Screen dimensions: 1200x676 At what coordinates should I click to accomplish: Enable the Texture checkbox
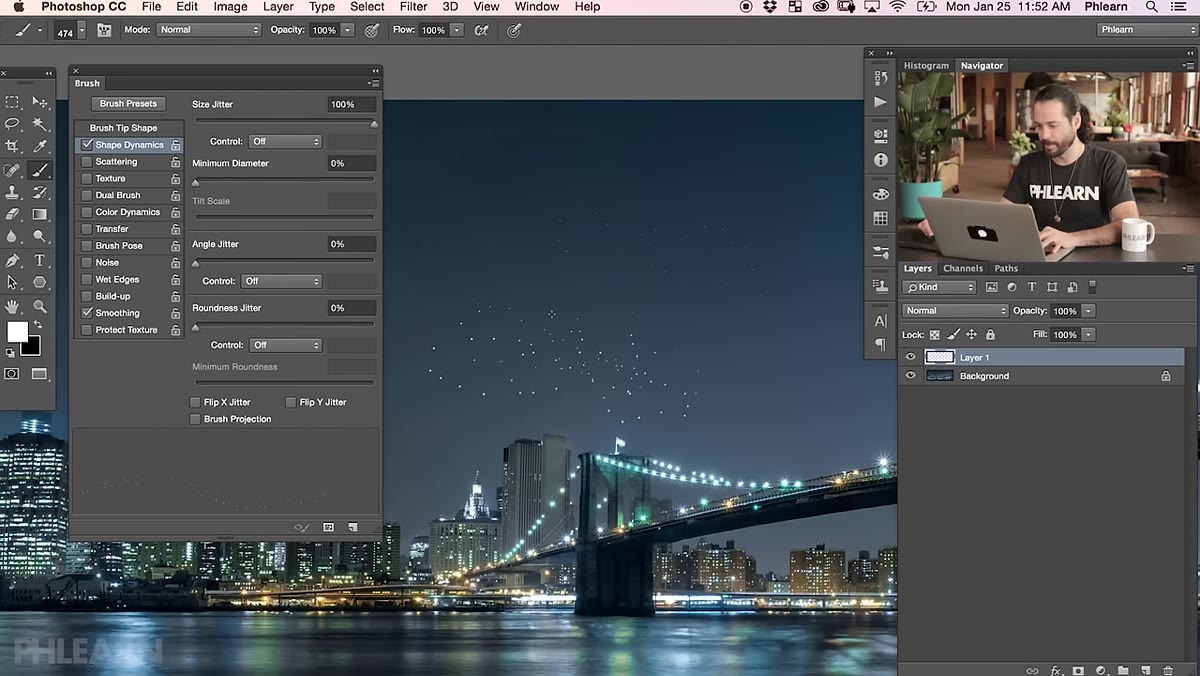(x=87, y=179)
